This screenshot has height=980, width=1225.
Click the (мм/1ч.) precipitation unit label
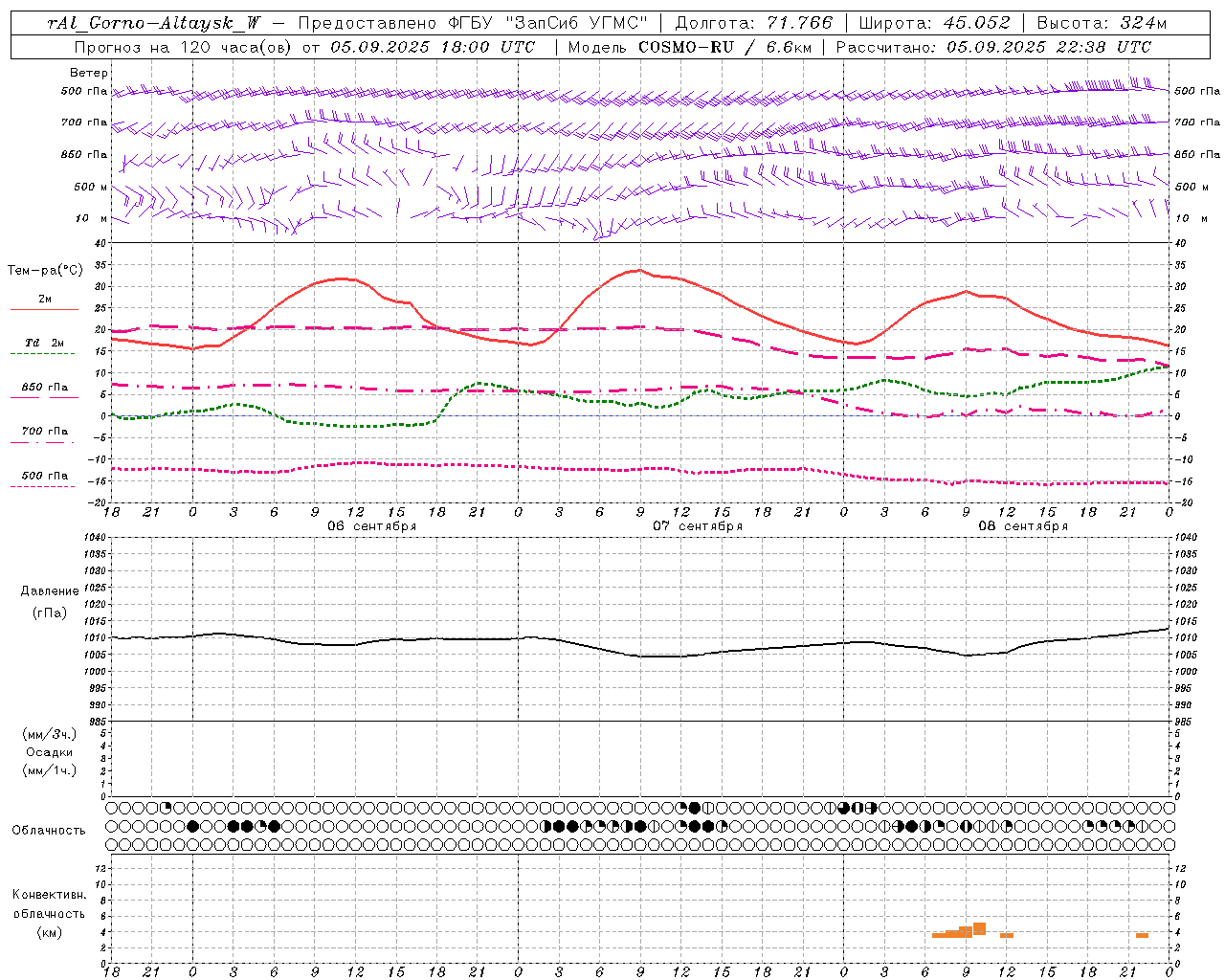pyautogui.click(x=50, y=770)
